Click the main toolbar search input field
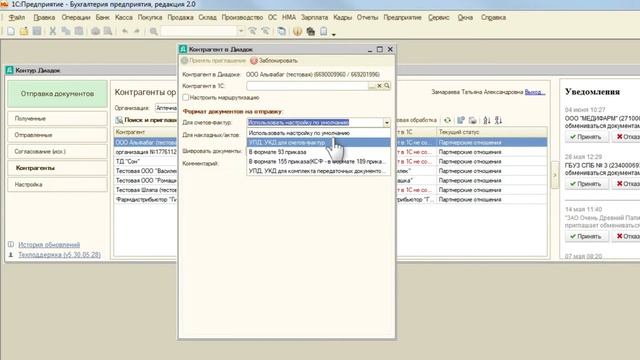Image resolution: width=640 pixels, height=360 pixels. pos(198,31)
